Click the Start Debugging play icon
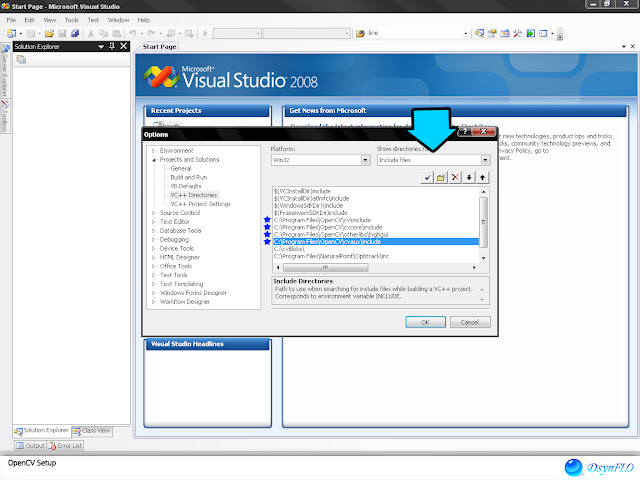Viewport: 640px width, 480px height. click(205, 33)
